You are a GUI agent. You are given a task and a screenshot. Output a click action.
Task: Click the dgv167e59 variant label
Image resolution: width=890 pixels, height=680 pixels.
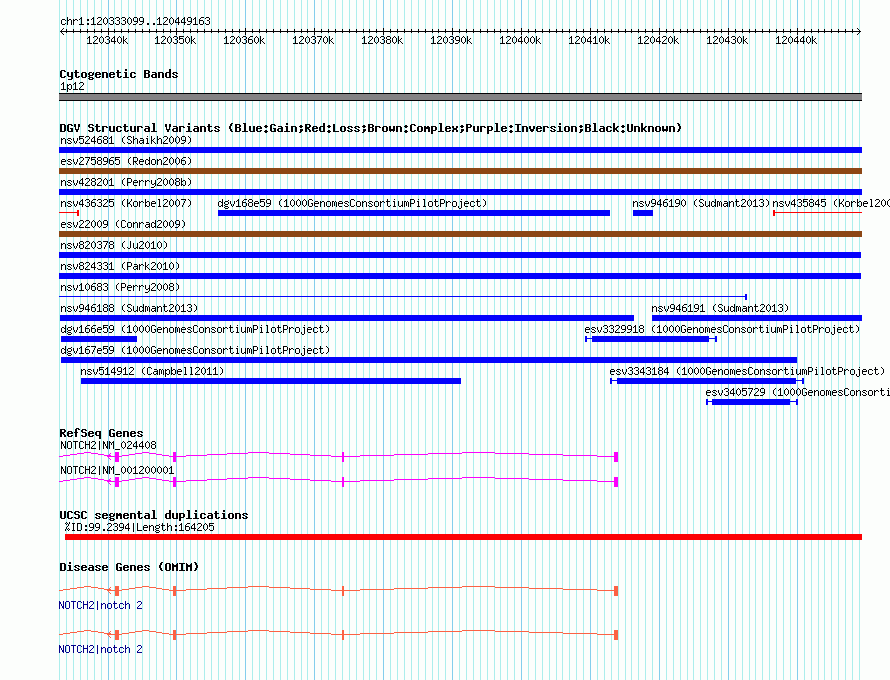click(x=195, y=350)
